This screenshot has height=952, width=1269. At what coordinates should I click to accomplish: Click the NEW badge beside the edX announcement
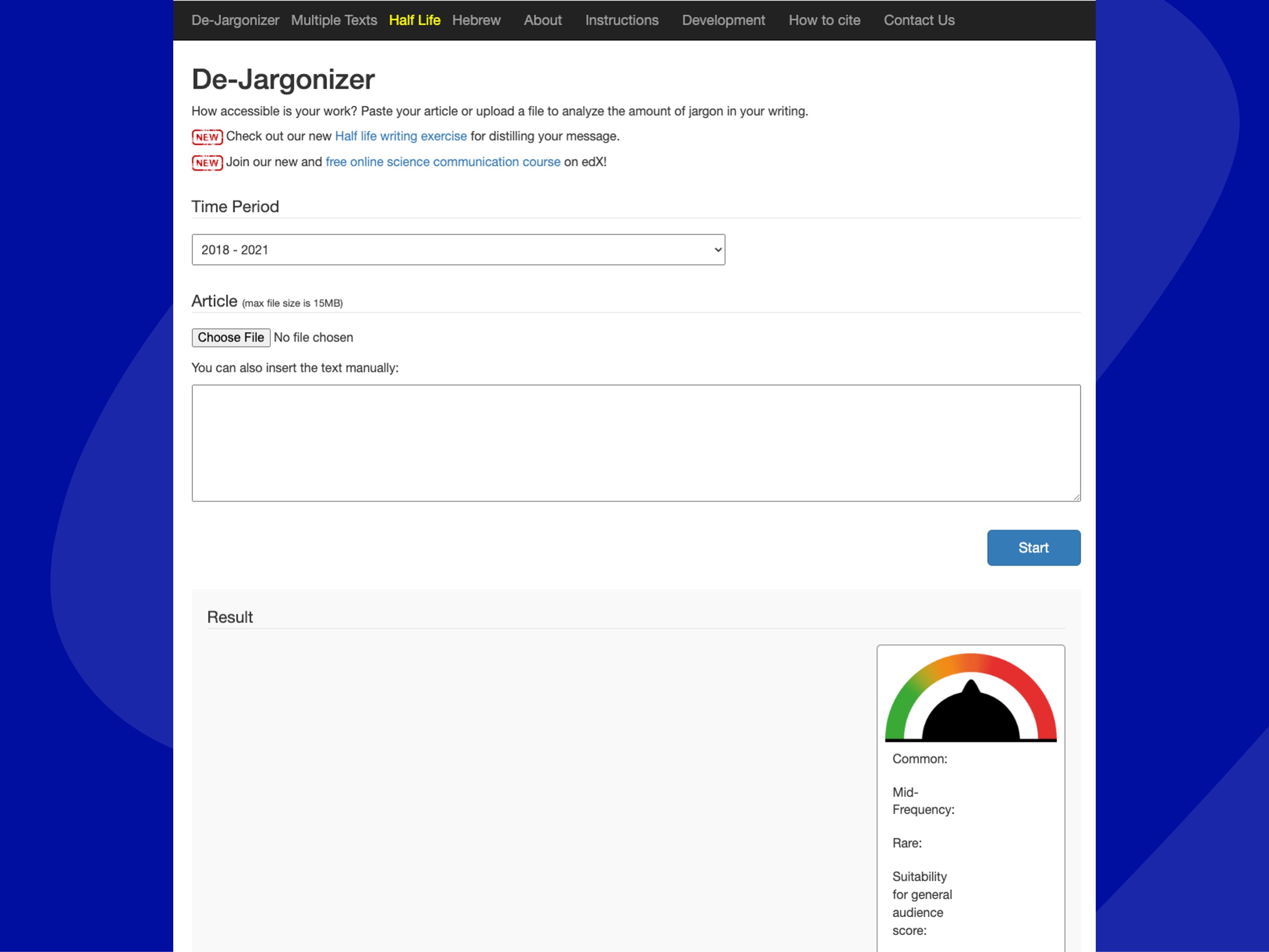click(207, 163)
